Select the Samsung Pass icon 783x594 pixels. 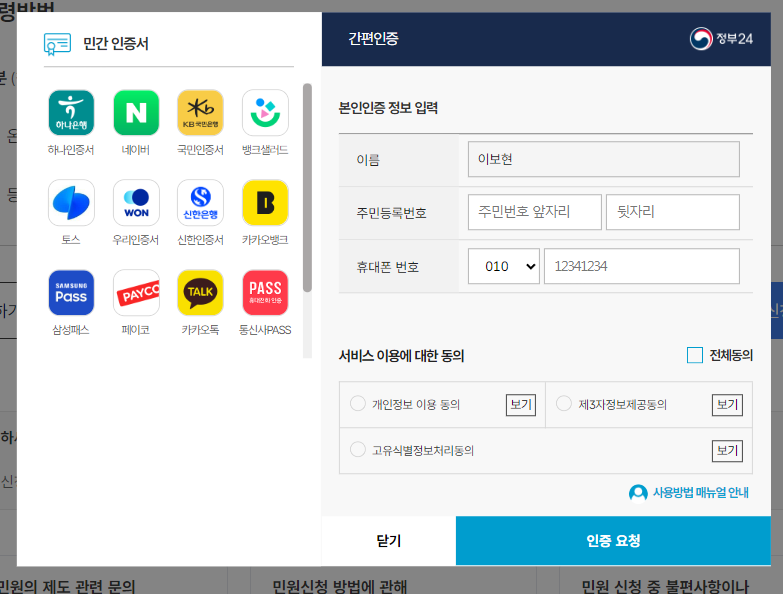tap(71, 293)
